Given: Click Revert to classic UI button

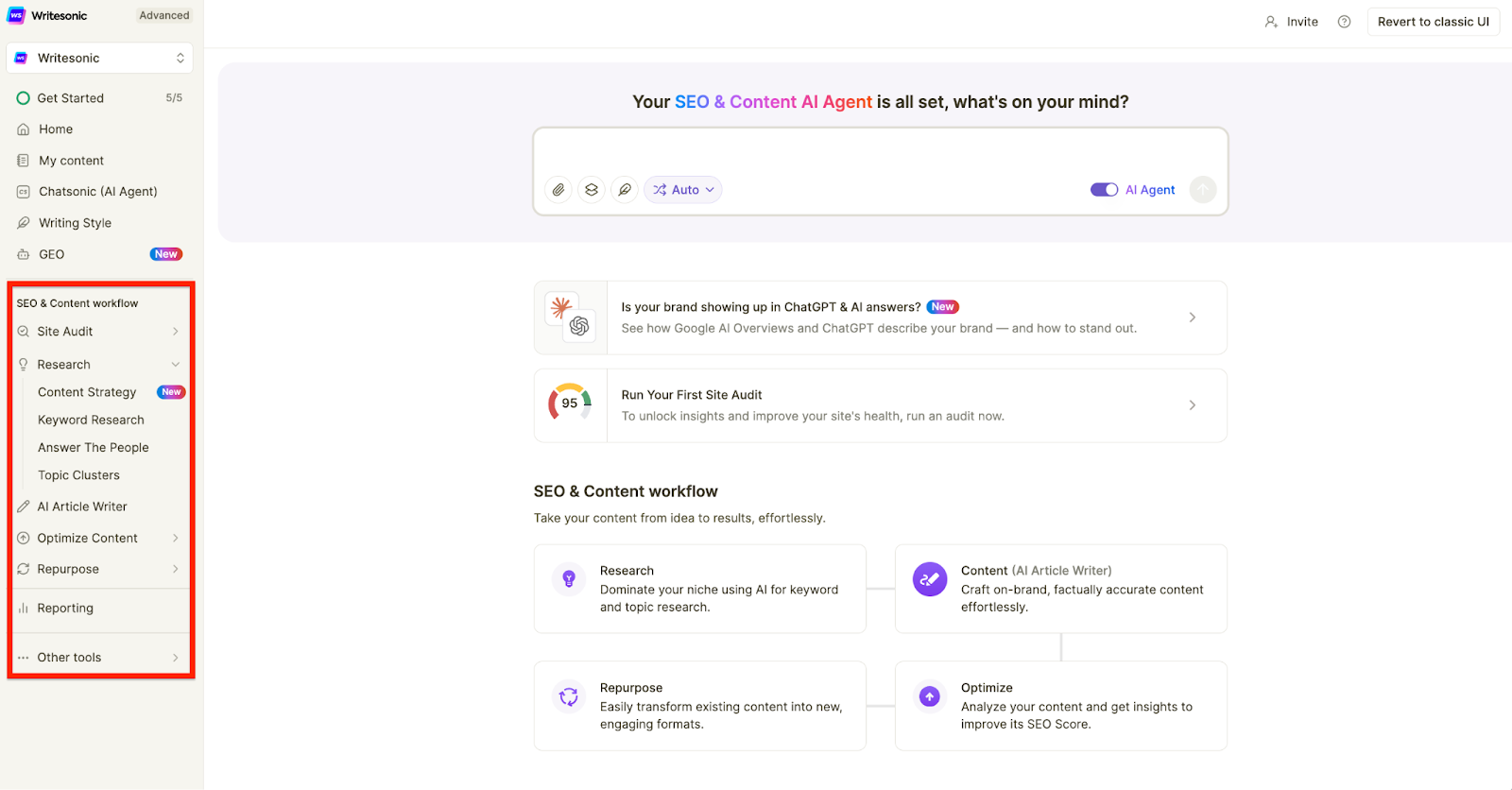Looking at the screenshot, I should click(x=1434, y=22).
